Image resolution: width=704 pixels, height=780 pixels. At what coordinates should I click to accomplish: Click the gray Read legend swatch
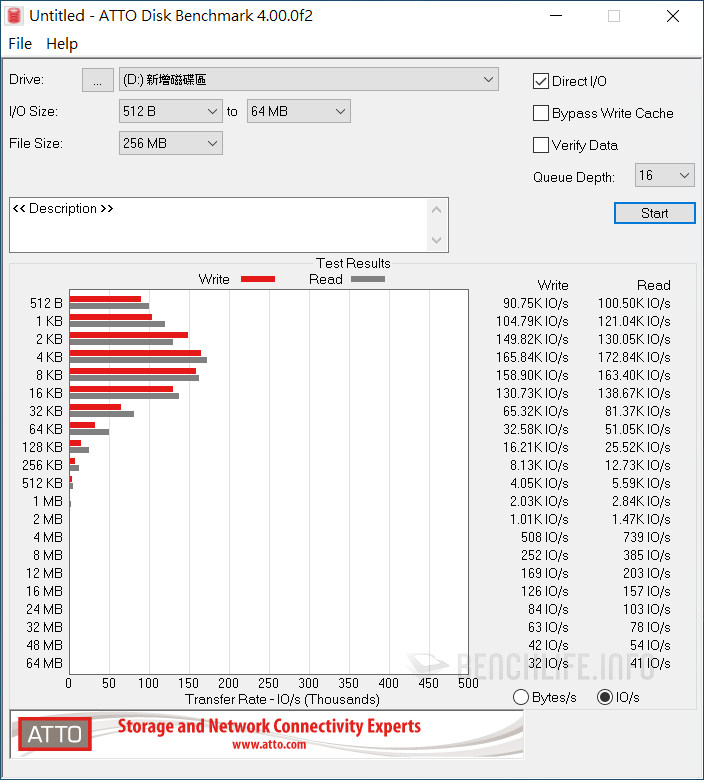click(367, 279)
